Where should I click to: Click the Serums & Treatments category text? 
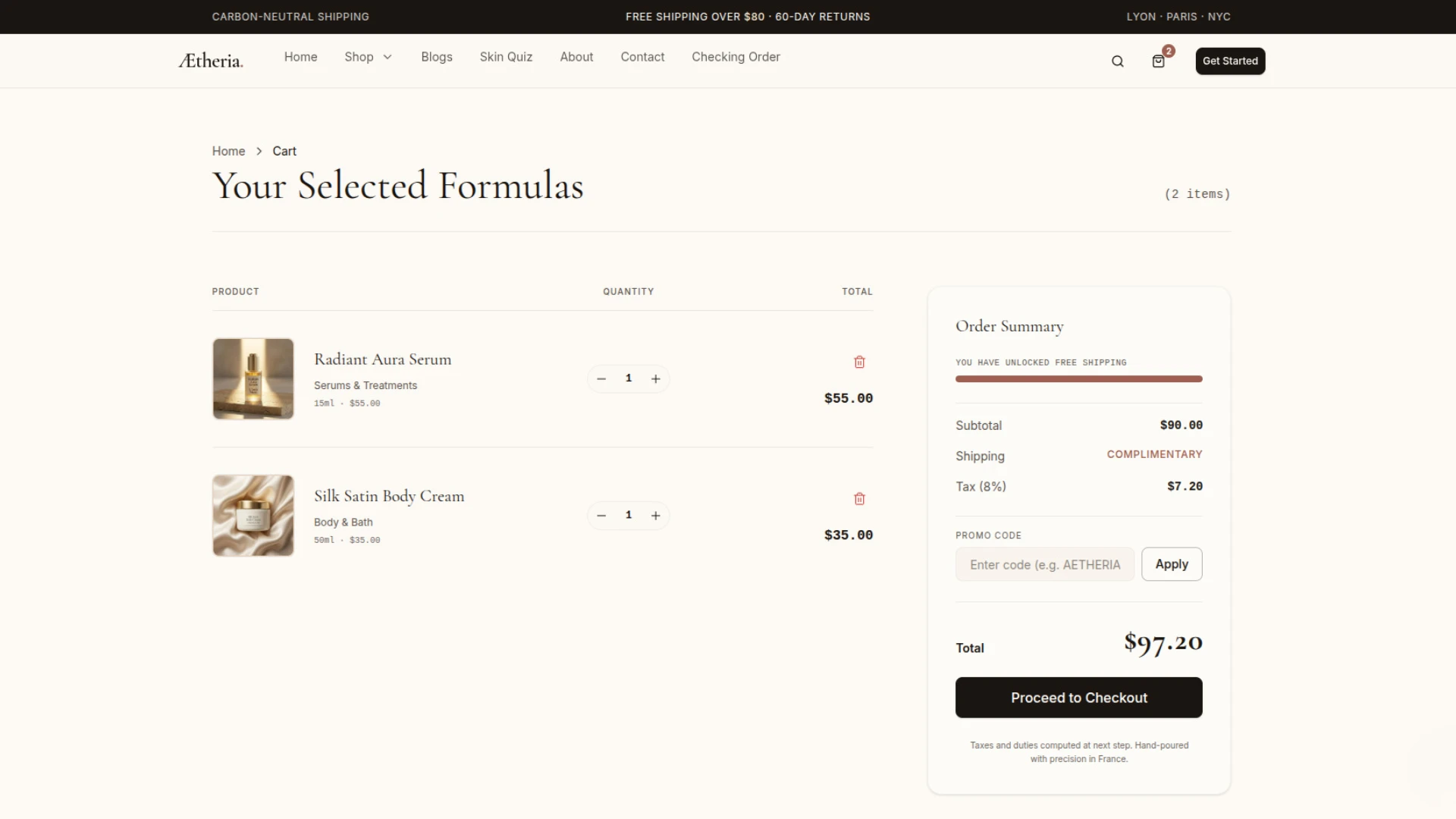click(366, 385)
